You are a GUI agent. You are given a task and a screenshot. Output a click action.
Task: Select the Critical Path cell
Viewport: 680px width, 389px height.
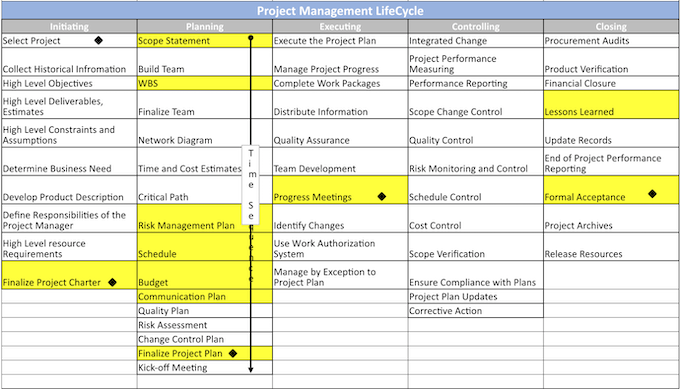click(x=205, y=190)
